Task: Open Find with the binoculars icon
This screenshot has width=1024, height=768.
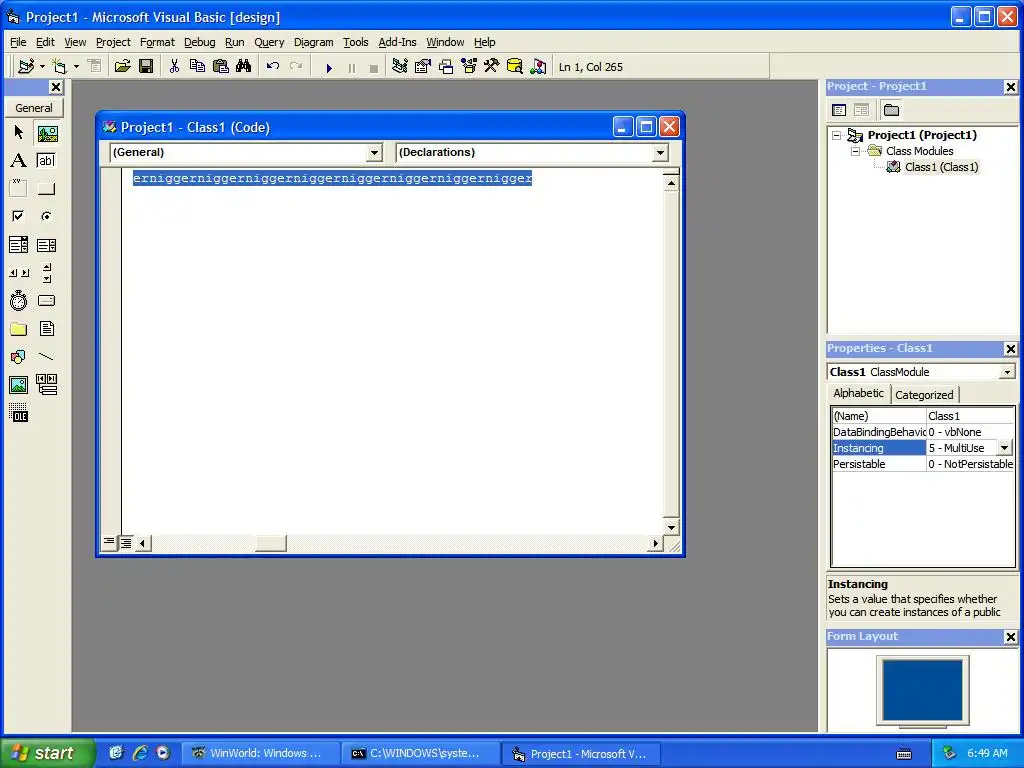Action: pos(244,66)
